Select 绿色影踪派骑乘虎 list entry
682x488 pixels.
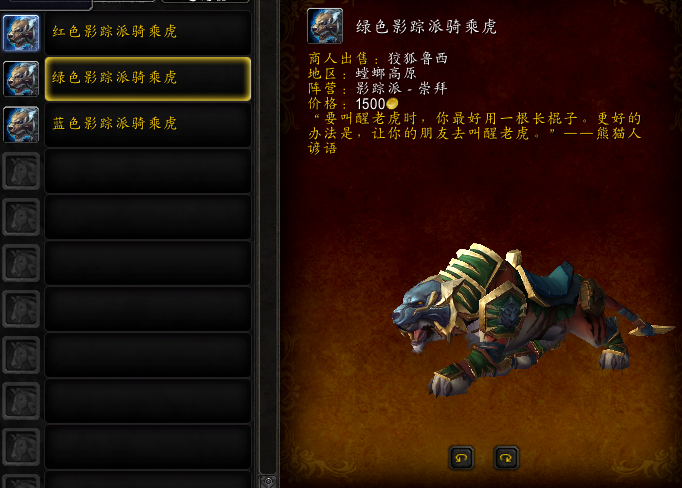[148, 79]
